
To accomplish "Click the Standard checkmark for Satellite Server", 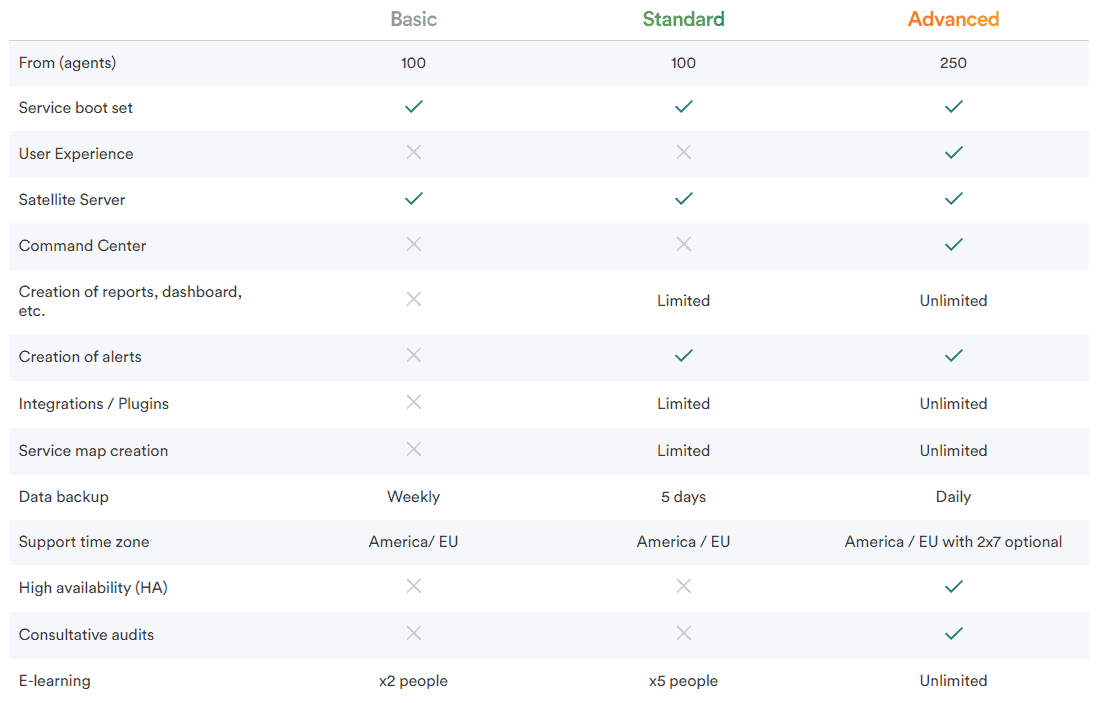I will click(684, 199).
